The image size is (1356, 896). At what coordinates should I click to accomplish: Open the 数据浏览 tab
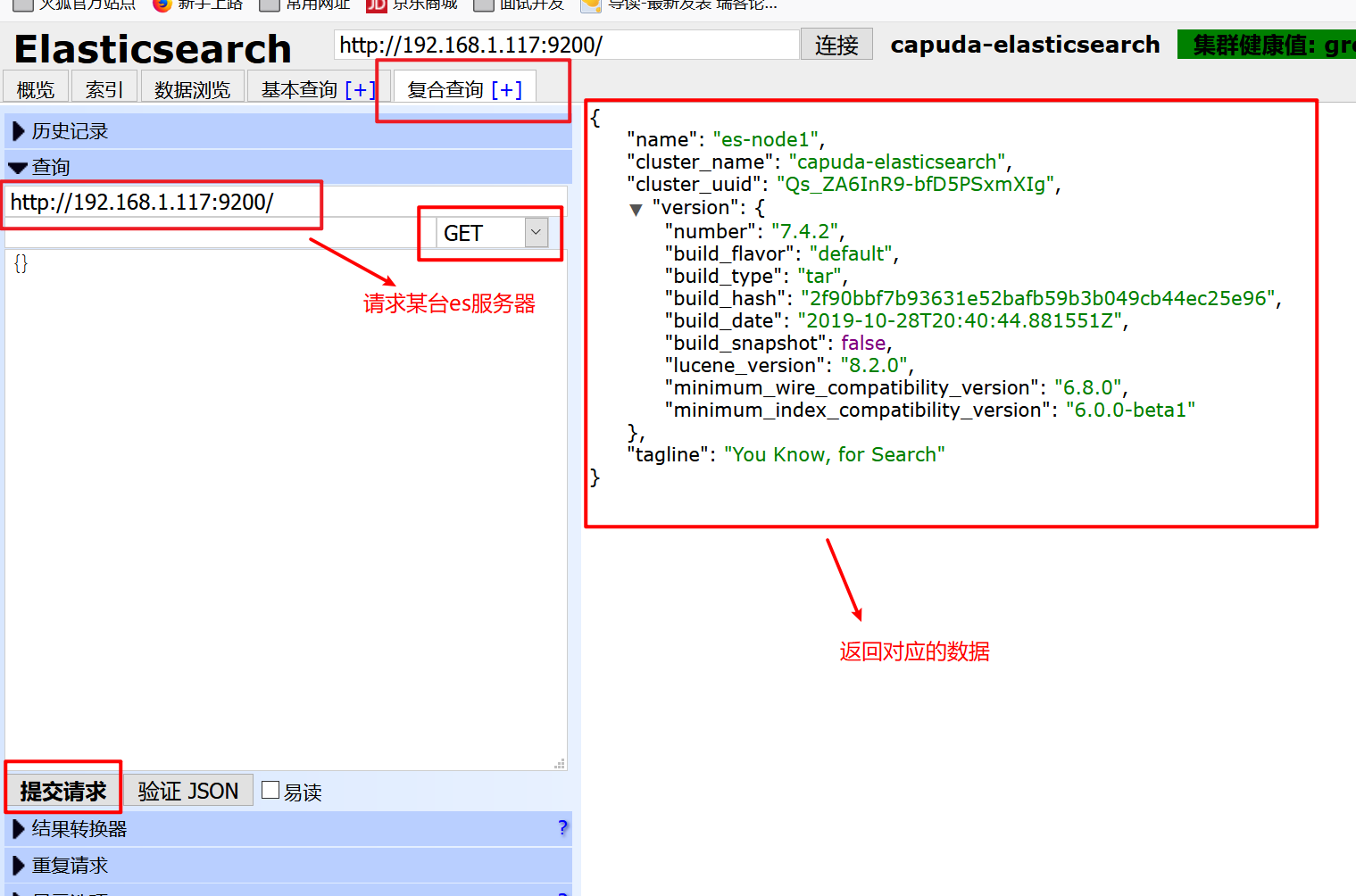pos(192,89)
